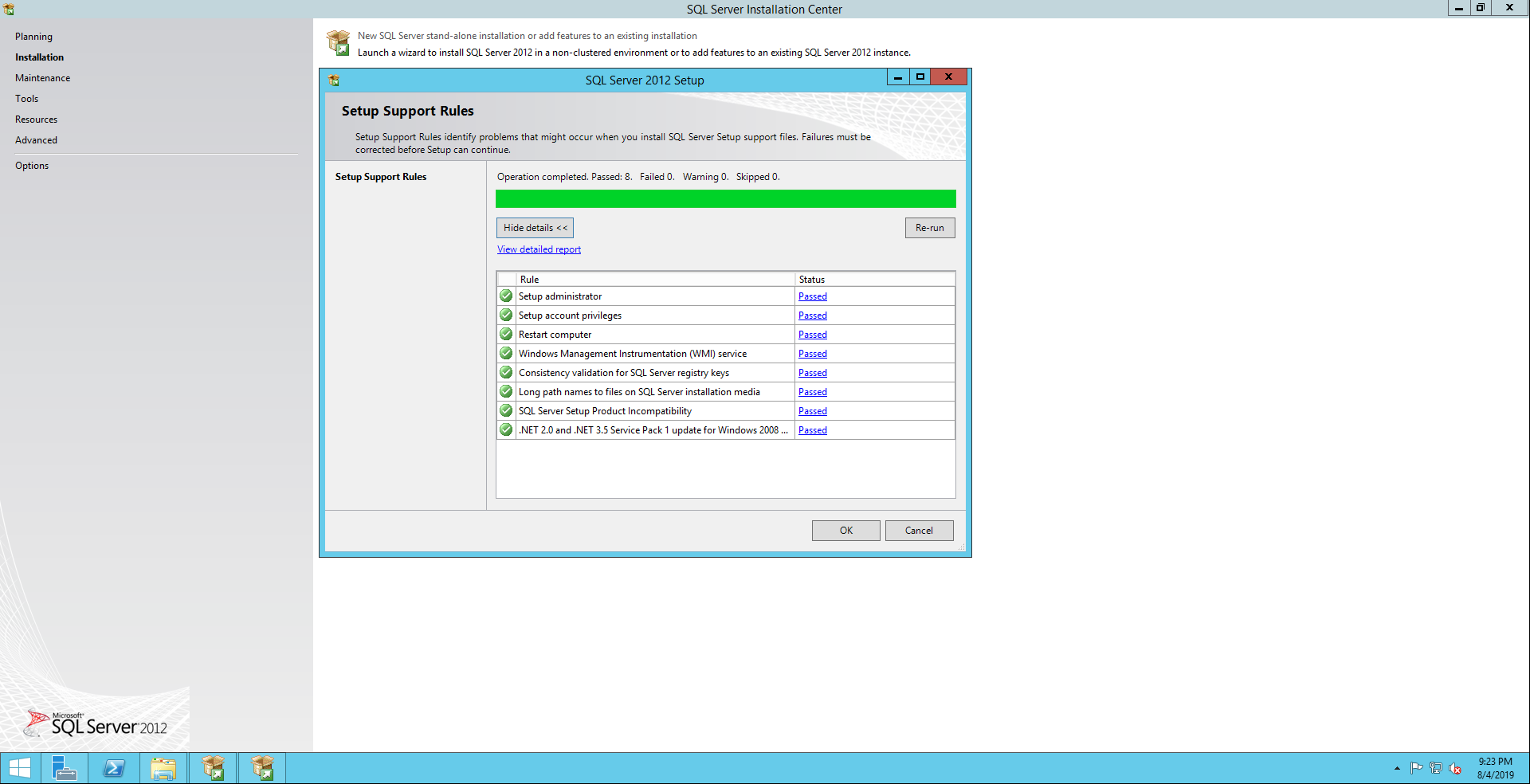Open File Explorer in the taskbar

[x=163, y=768]
